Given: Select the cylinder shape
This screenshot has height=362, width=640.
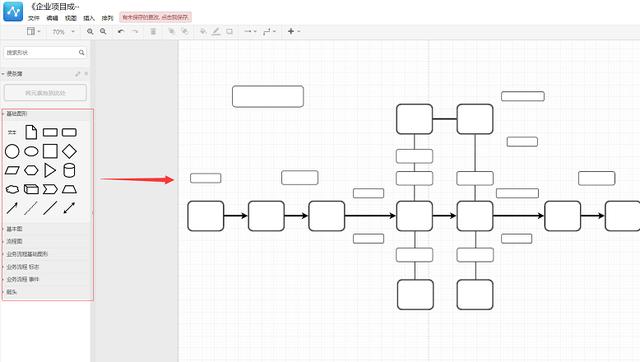Looking at the screenshot, I should 69,170.
